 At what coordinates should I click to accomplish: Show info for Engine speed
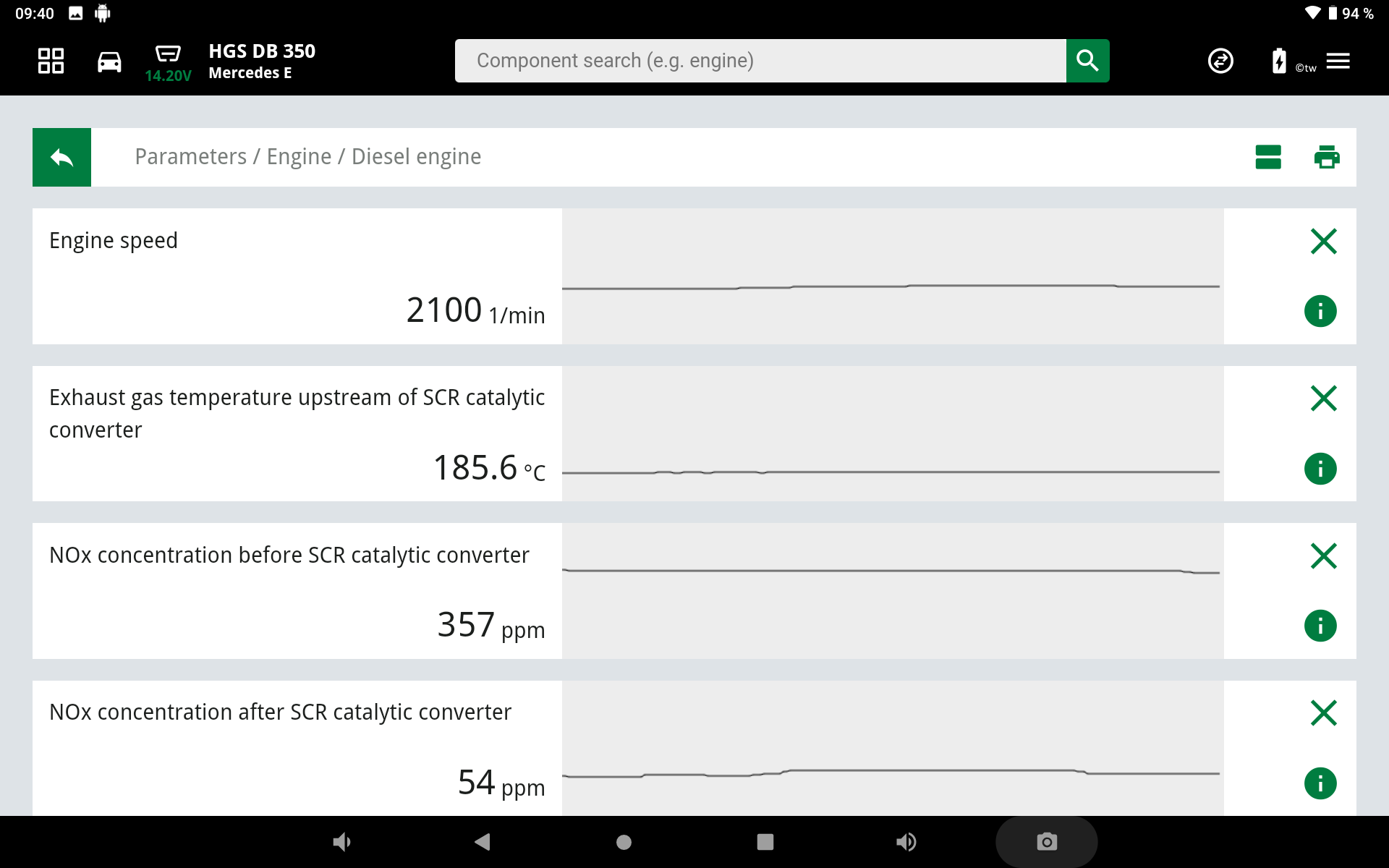coord(1320,312)
